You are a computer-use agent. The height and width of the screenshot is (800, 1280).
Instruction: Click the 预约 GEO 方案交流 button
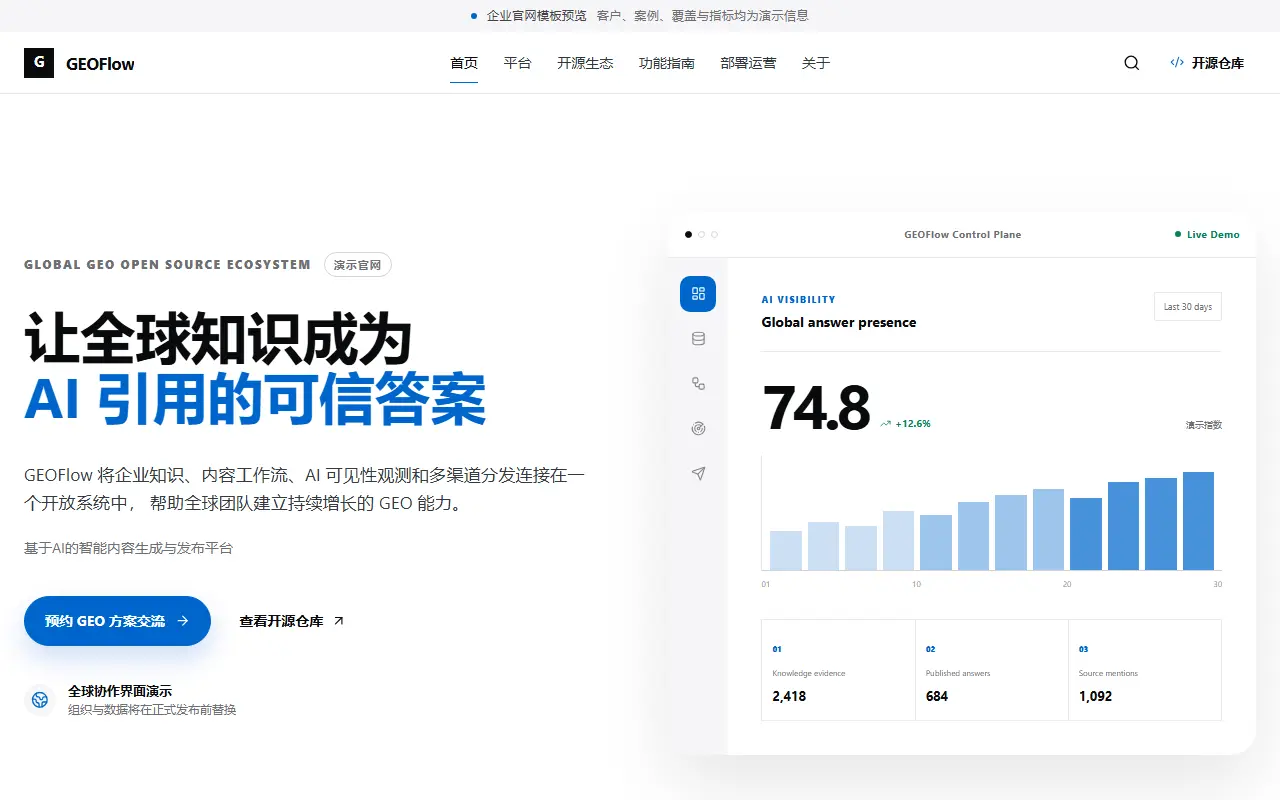[117, 621]
